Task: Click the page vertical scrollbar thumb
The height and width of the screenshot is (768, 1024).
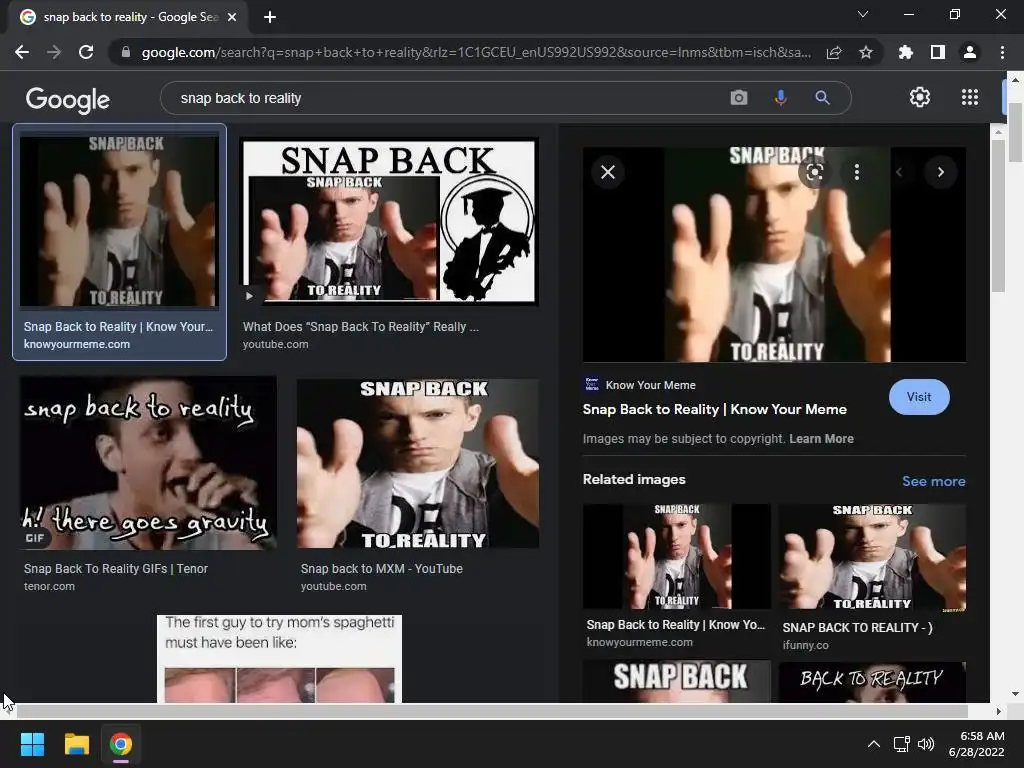Action: point(1016,133)
